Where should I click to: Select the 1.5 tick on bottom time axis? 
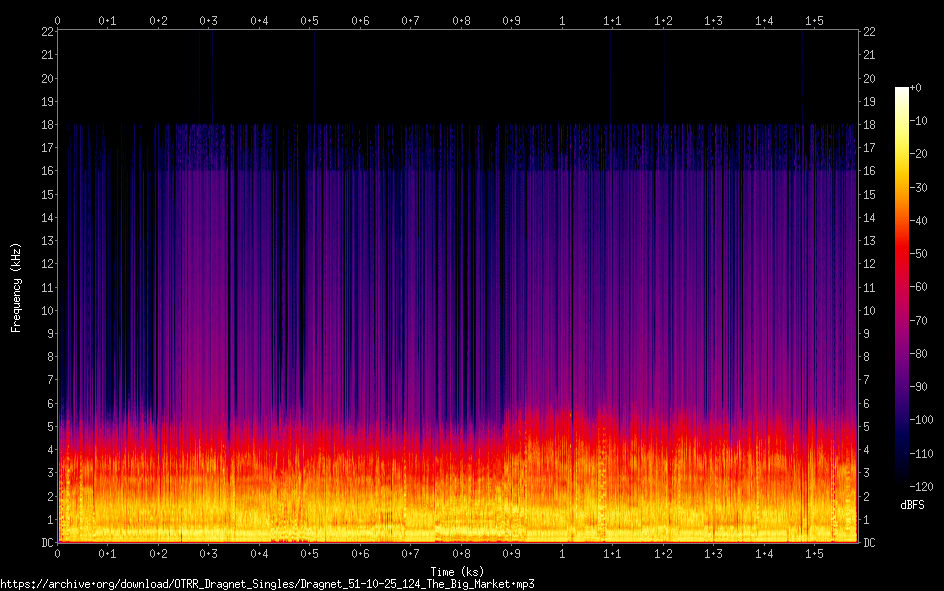[x=814, y=553]
